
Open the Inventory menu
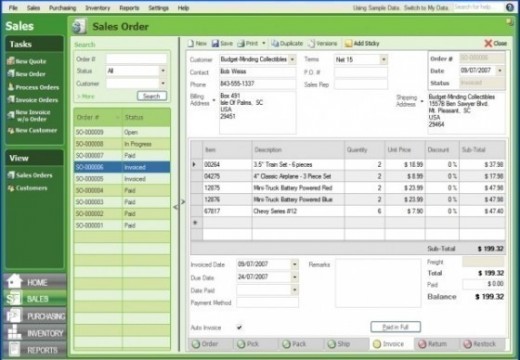click(98, 8)
